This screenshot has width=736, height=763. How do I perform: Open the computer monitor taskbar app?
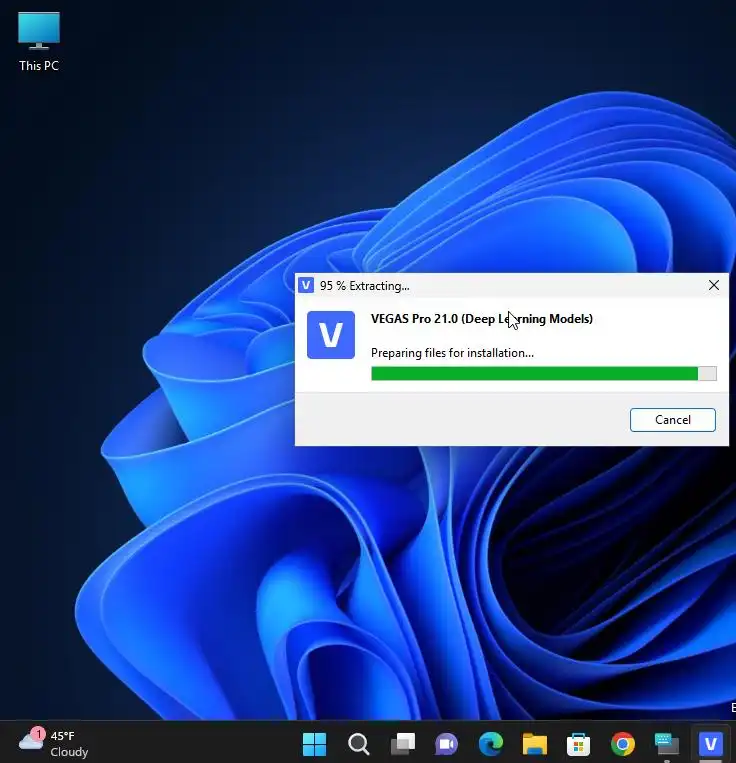(667, 744)
